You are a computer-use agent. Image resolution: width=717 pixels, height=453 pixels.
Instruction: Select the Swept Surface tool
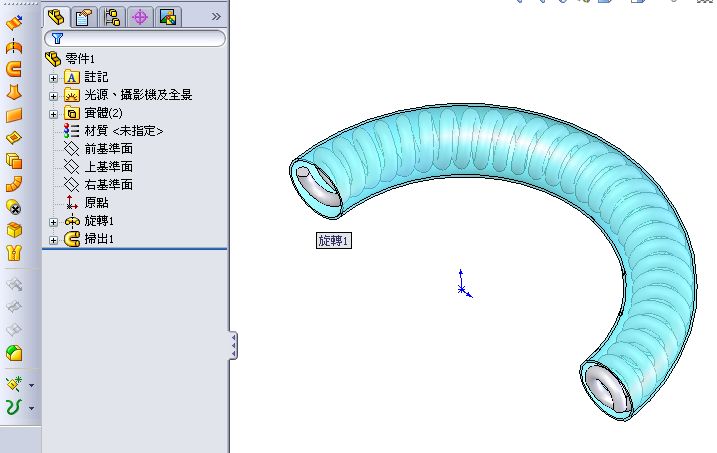[14, 69]
